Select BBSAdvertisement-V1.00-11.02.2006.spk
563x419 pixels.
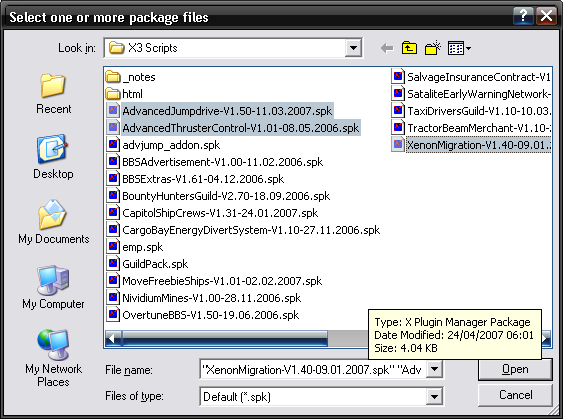(223, 162)
